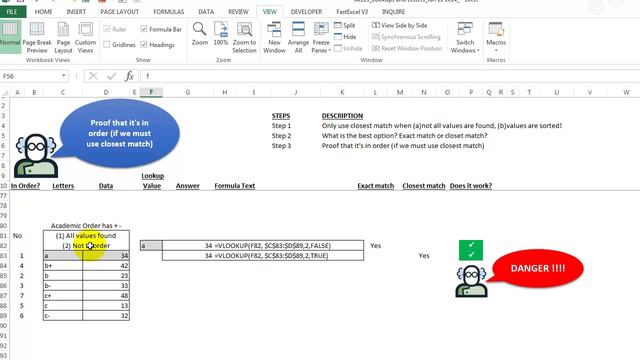The image size is (640, 360).
Task: Click the blue speech bubble shape
Action: click(x=120, y=133)
